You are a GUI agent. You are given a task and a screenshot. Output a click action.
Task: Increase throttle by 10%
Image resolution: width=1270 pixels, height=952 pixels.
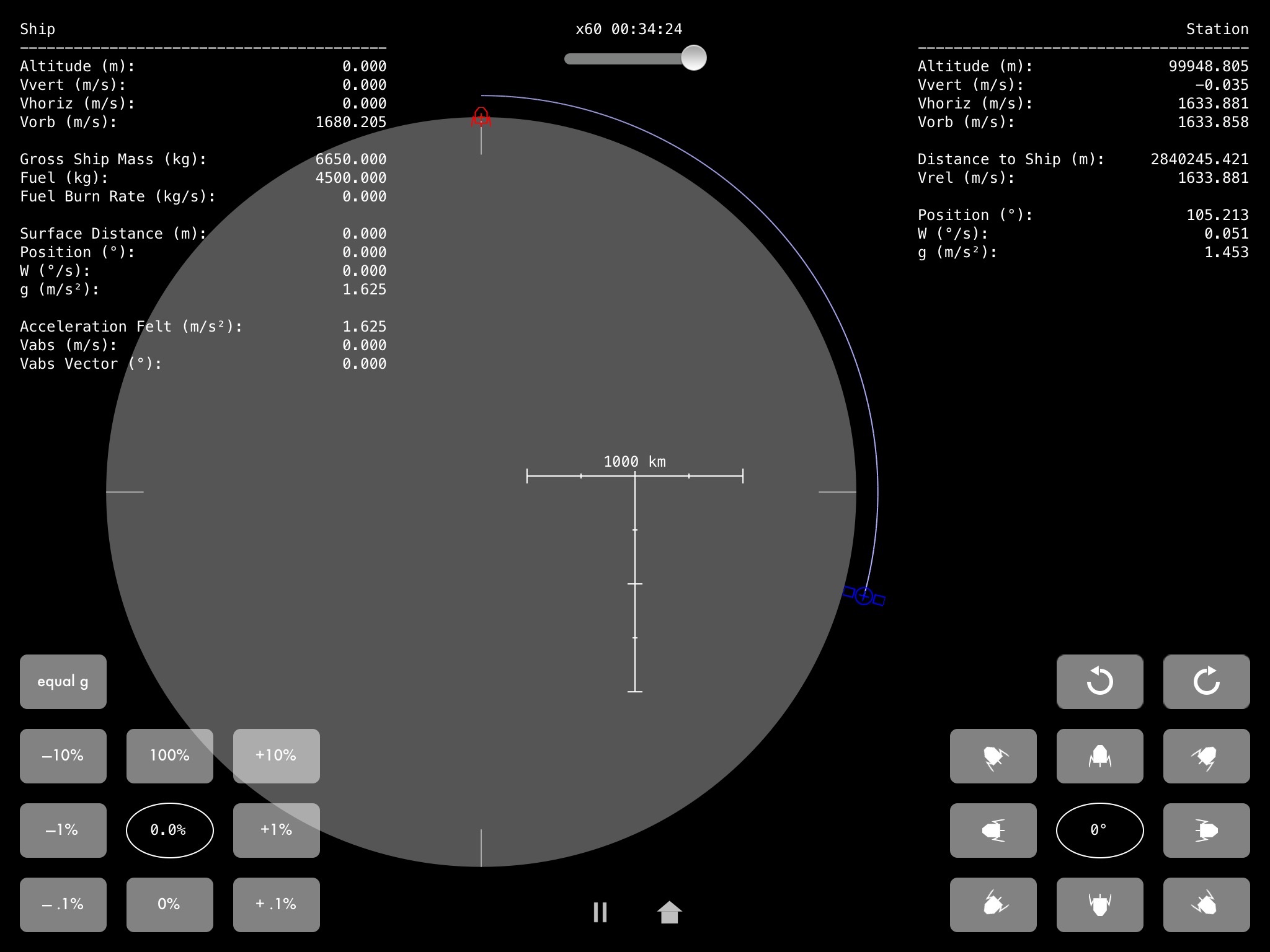pos(276,756)
